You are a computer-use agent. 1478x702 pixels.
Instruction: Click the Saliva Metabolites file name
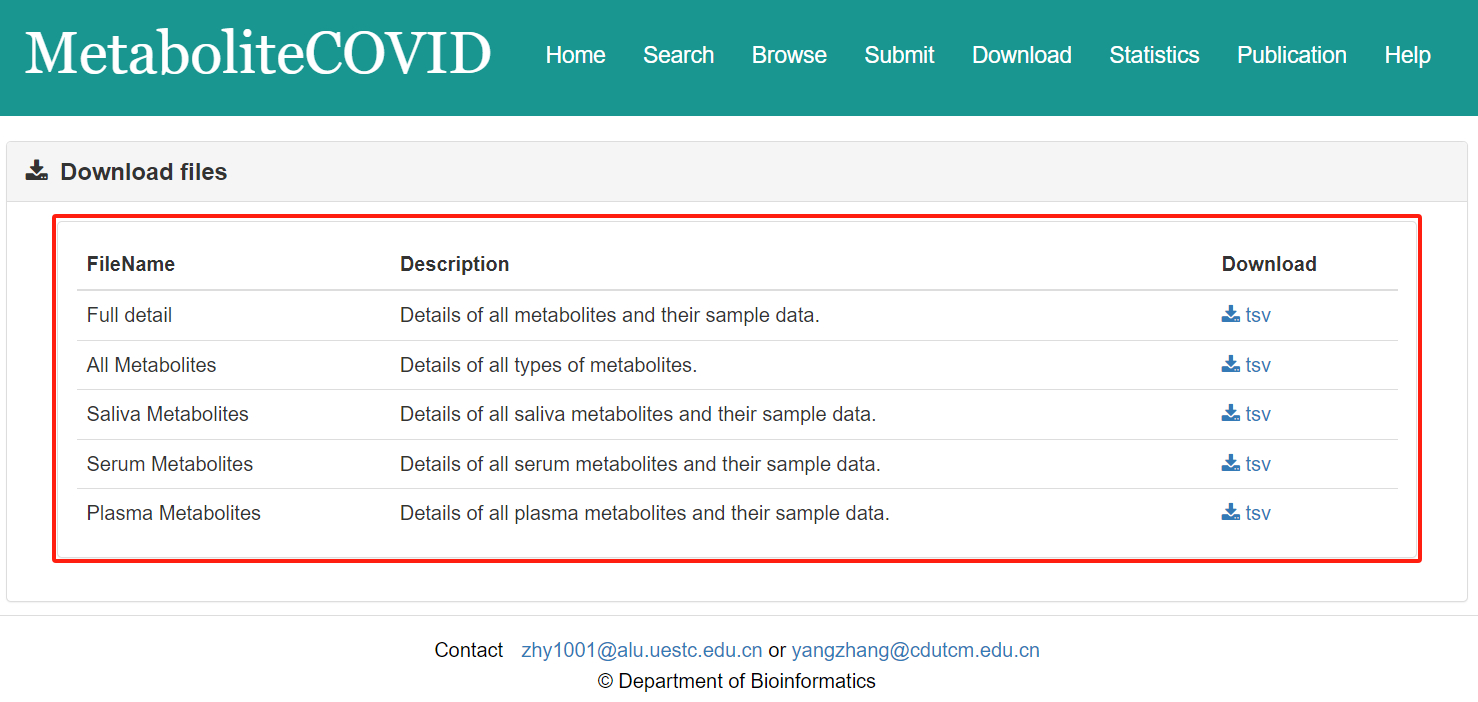[x=167, y=414]
